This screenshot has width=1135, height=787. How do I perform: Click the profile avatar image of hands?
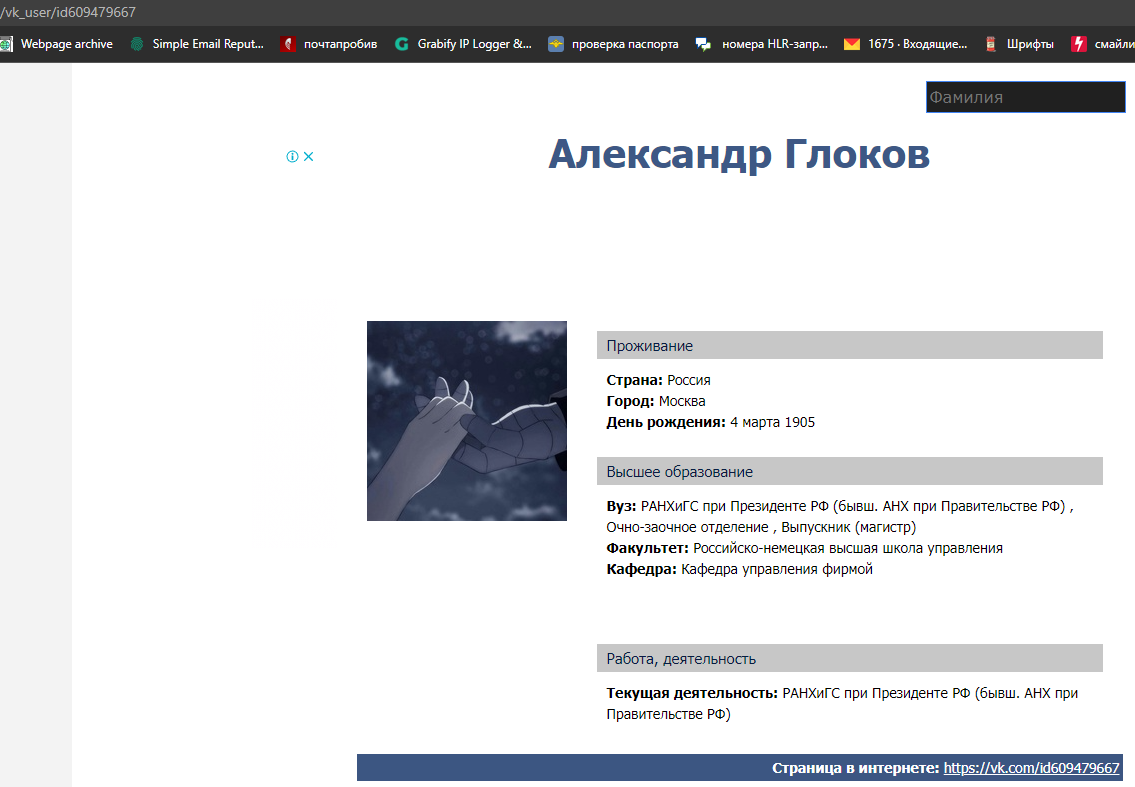click(467, 421)
